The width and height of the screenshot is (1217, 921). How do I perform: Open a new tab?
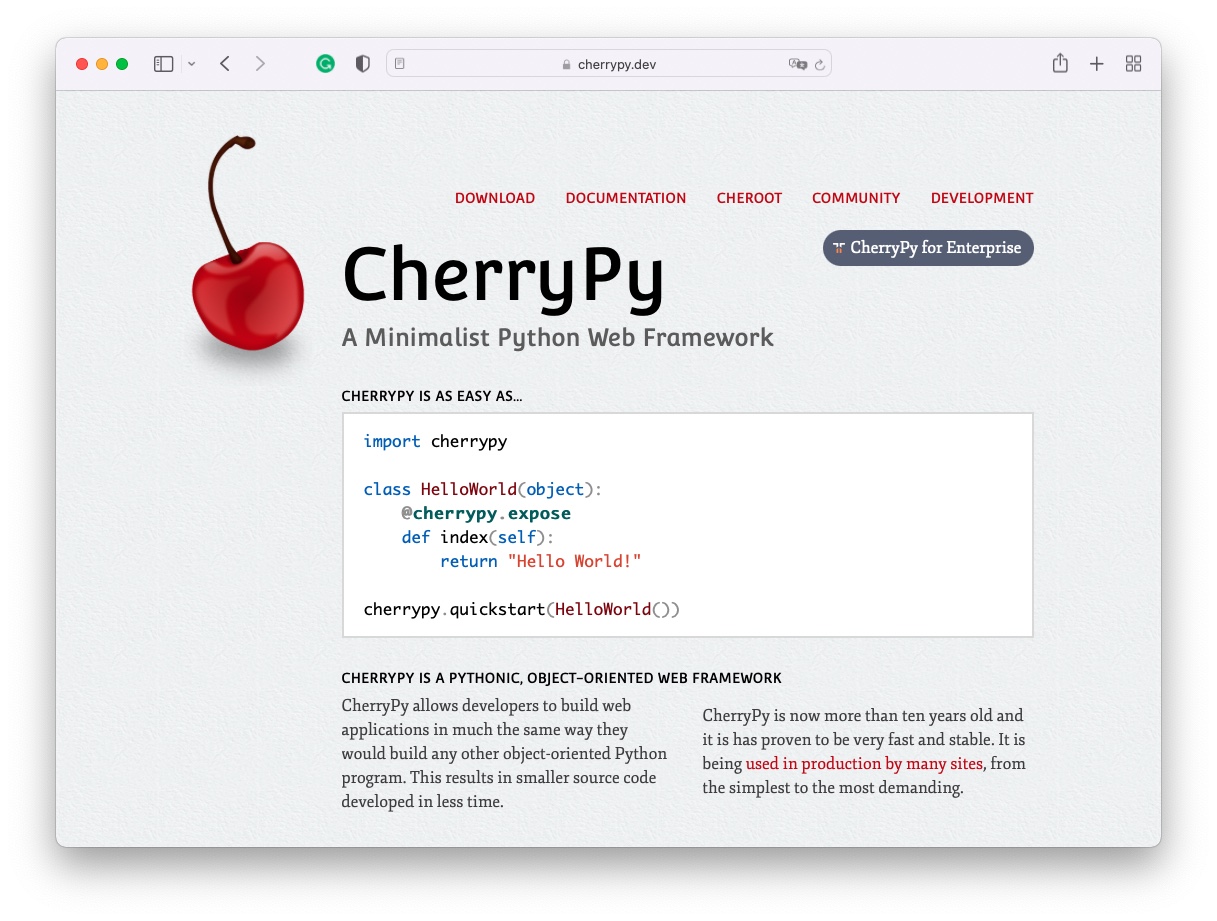point(1097,64)
